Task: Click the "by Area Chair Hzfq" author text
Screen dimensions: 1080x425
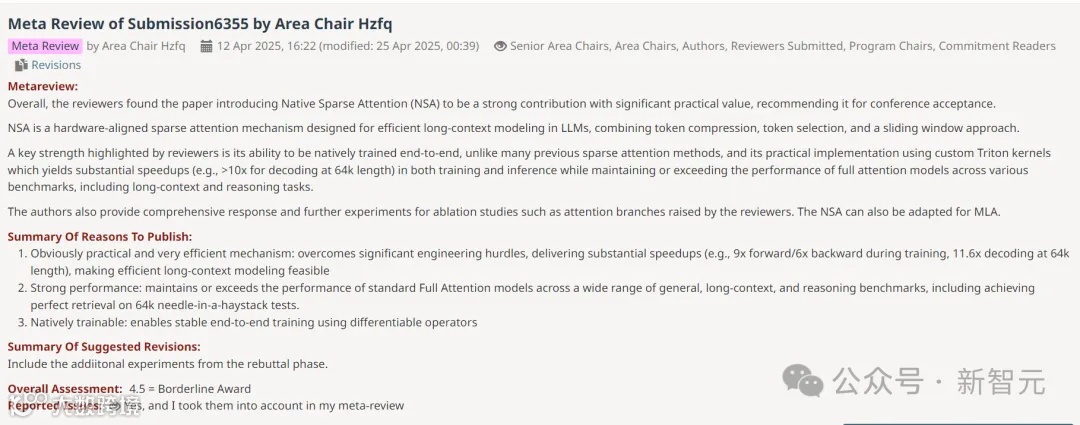Action: pyautogui.click(x=136, y=46)
